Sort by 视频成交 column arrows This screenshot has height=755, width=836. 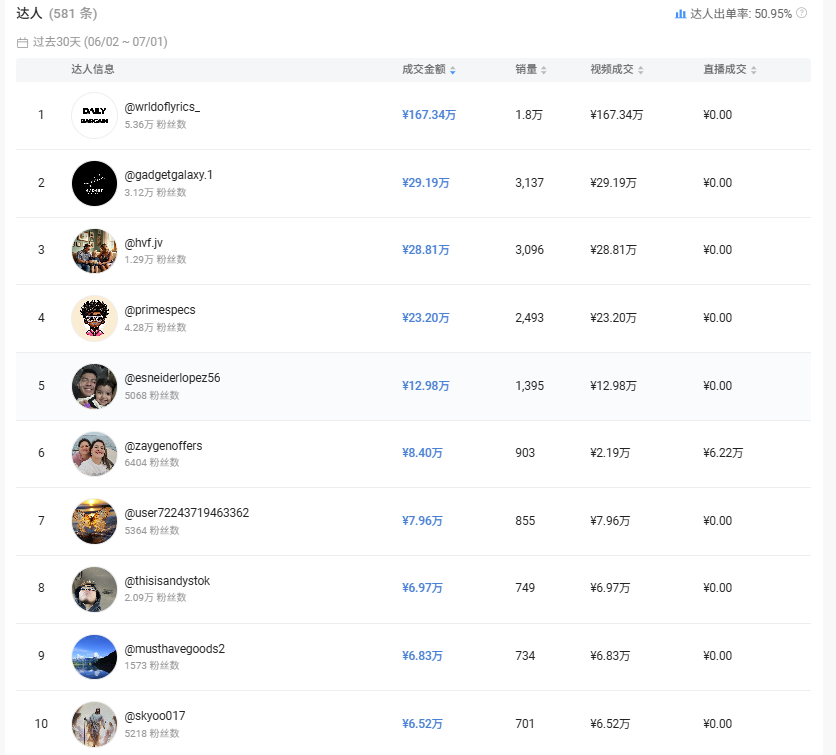tap(640, 70)
